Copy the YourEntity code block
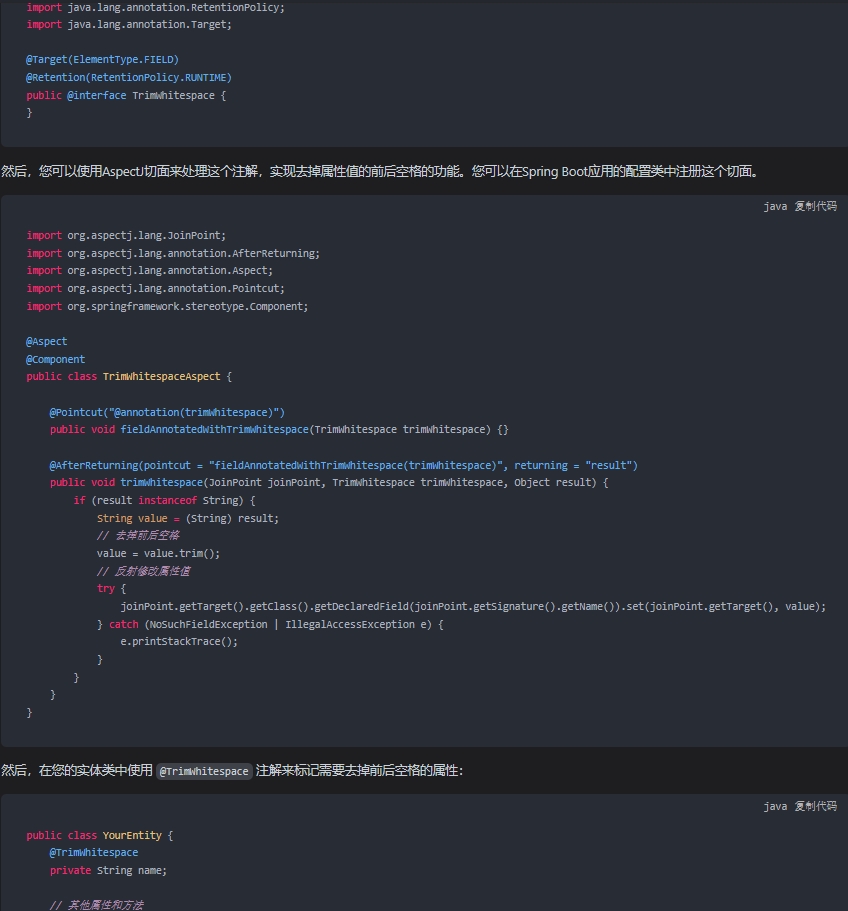848x911 pixels. [x=815, y=806]
